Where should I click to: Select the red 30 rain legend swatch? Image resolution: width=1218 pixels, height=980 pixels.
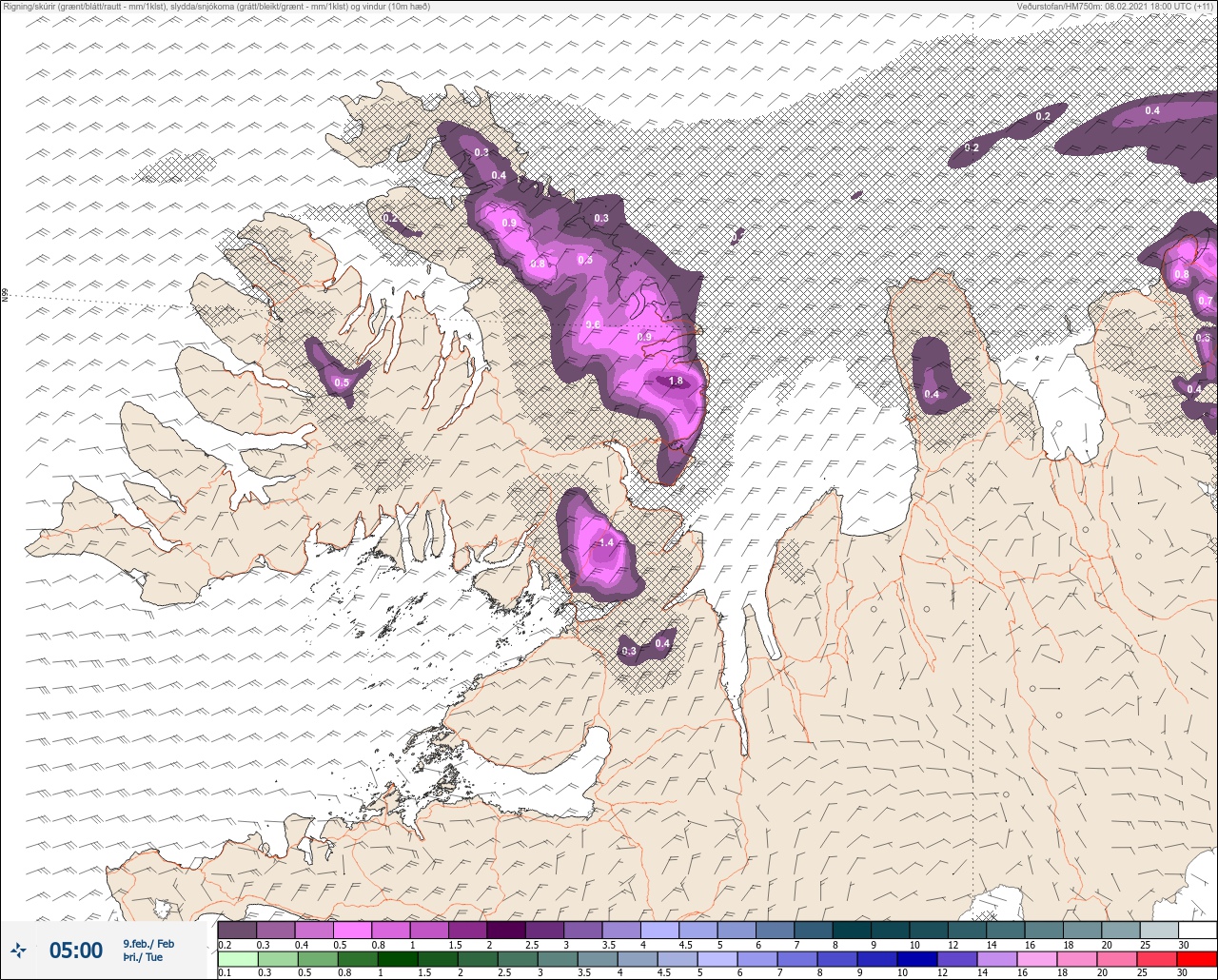[x=1197, y=958]
